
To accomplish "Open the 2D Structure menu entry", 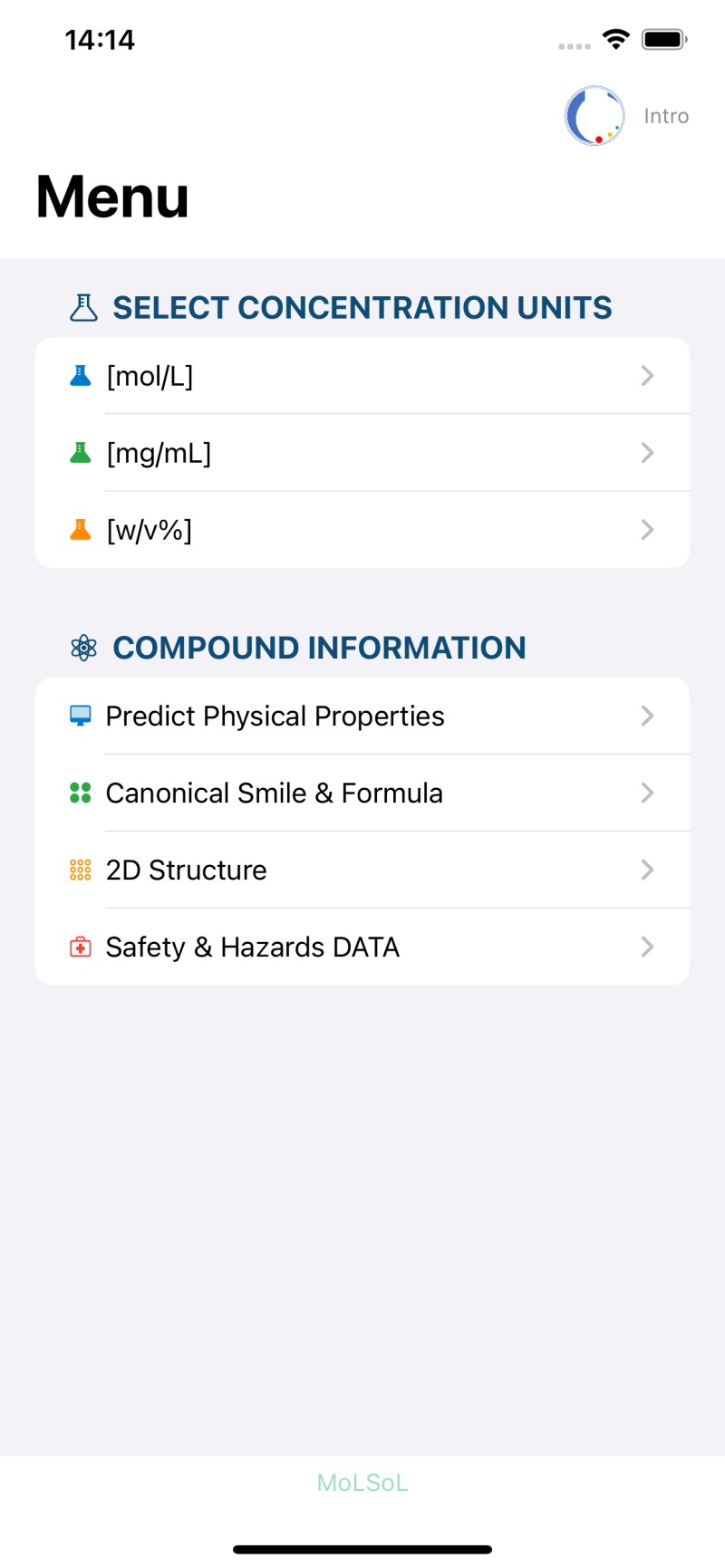I will [x=187, y=870].
